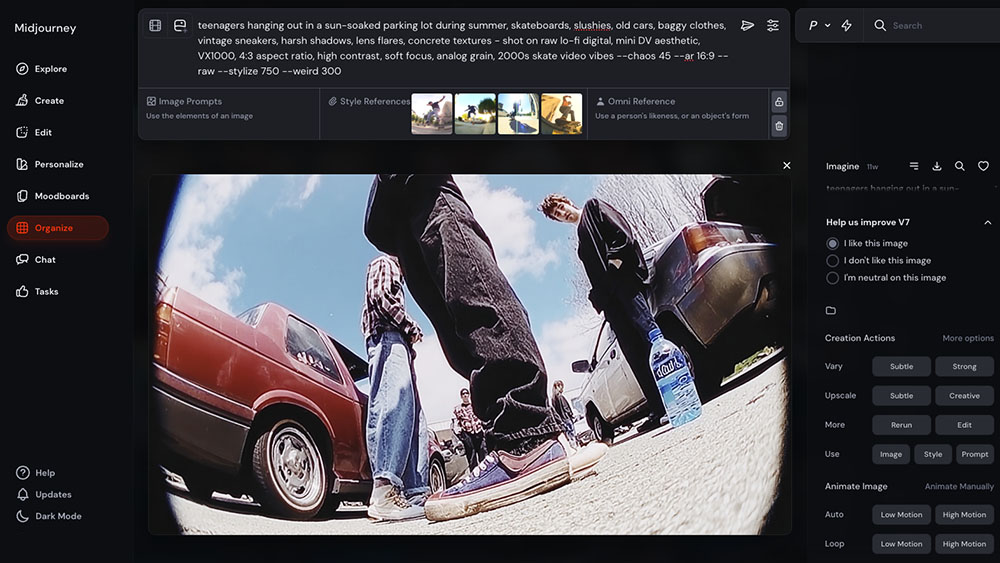Choose the "I like this image" radio
The image size is (1000, 563).
click(833, 244)
